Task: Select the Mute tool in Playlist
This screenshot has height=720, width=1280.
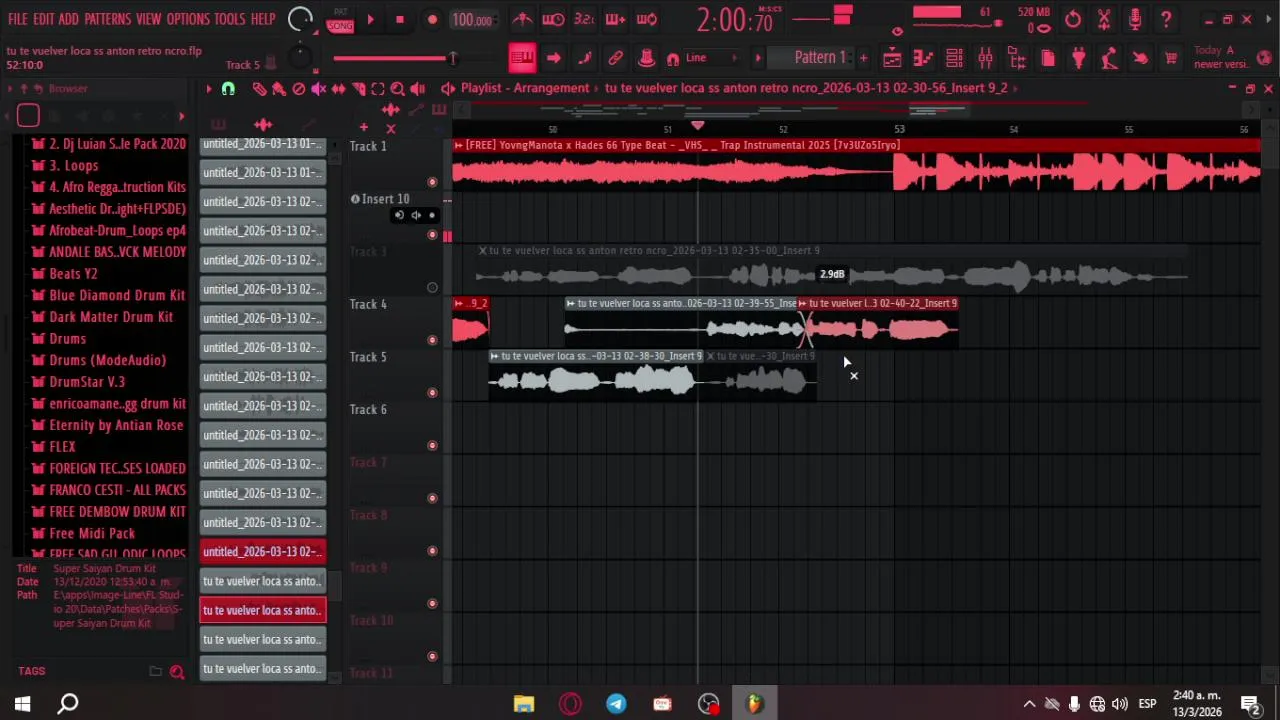Action: coord(318,89)
